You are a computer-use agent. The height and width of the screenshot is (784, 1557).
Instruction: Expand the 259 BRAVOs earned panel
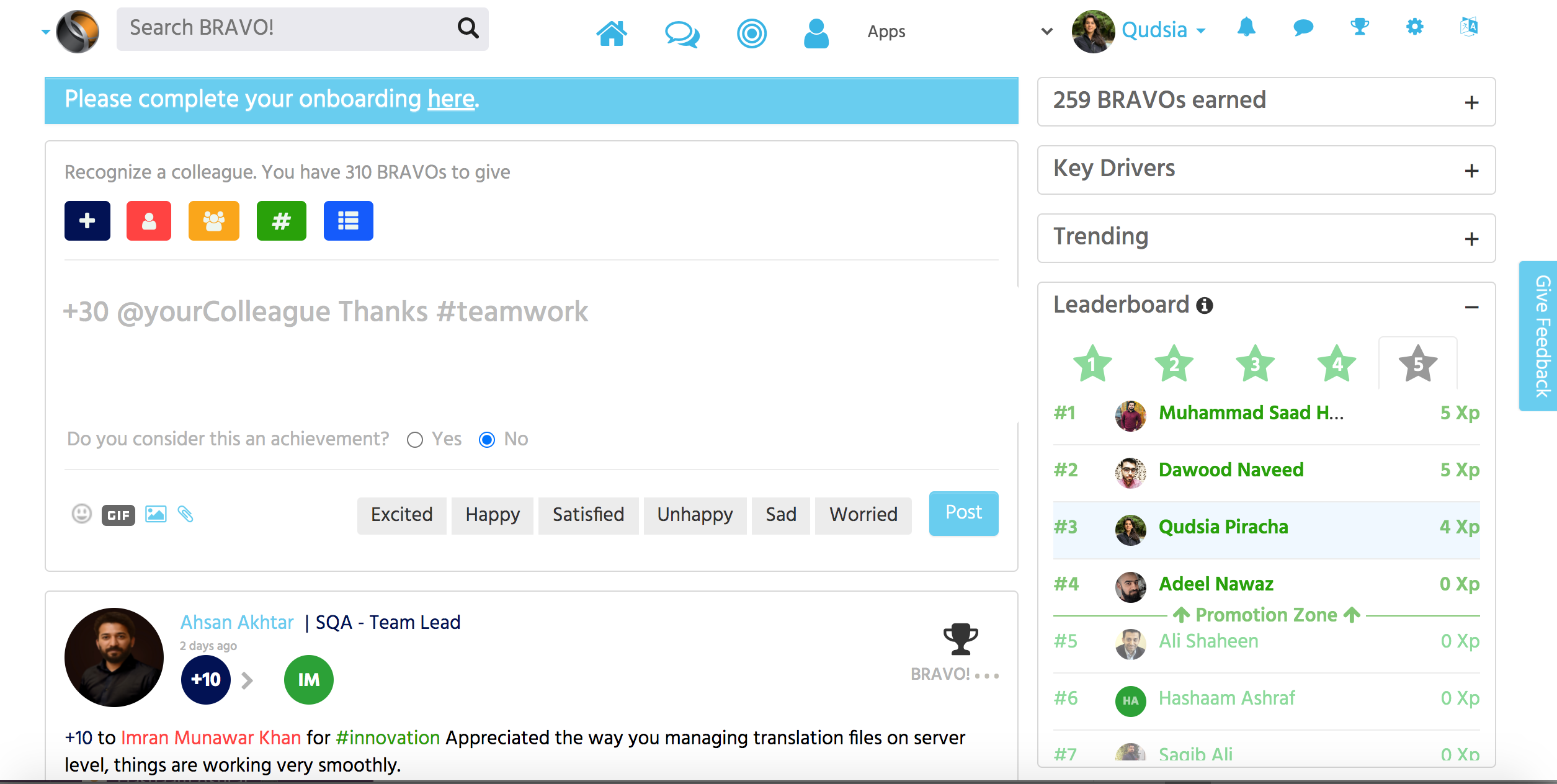tap(1471, 102)
